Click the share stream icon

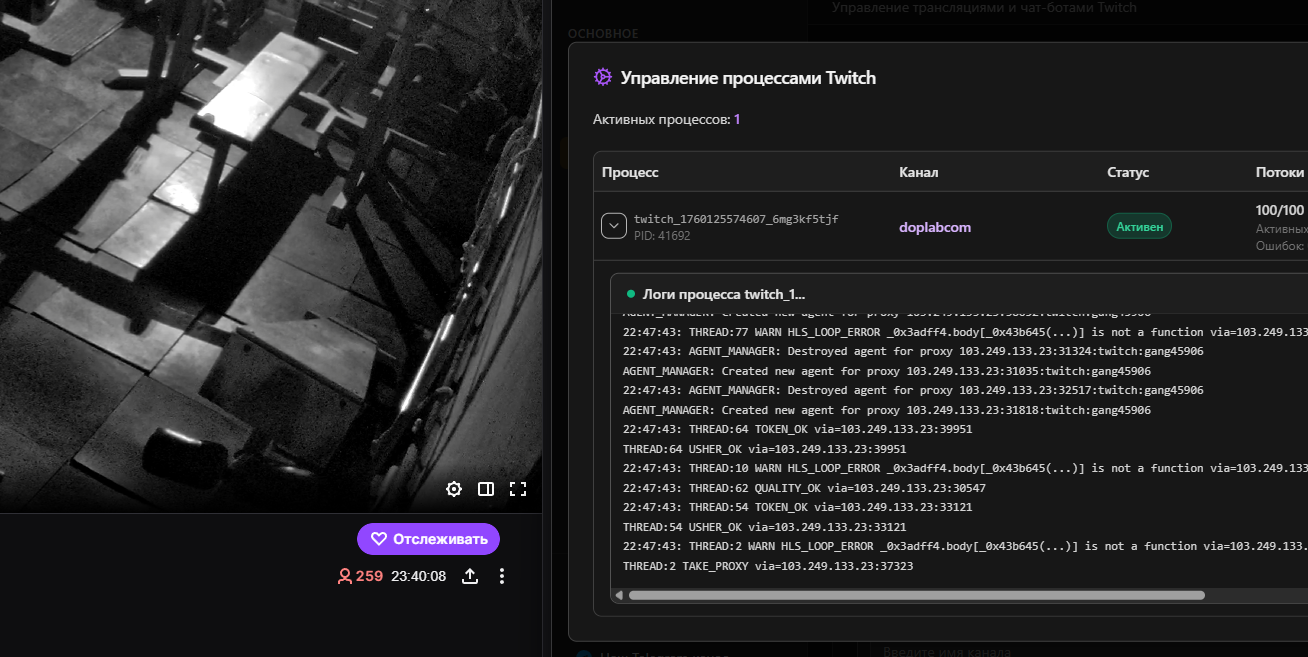(x=470, y=576)
